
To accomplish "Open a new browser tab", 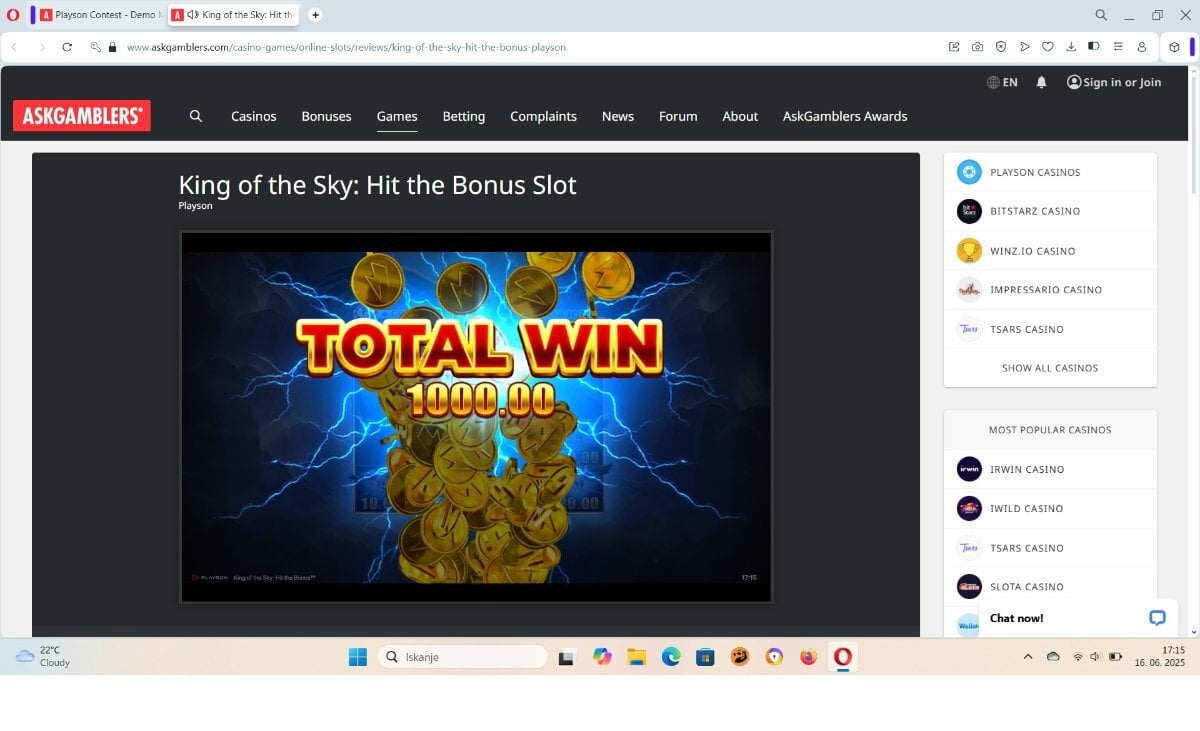I will pyautogui.click(x=316, y=15).
